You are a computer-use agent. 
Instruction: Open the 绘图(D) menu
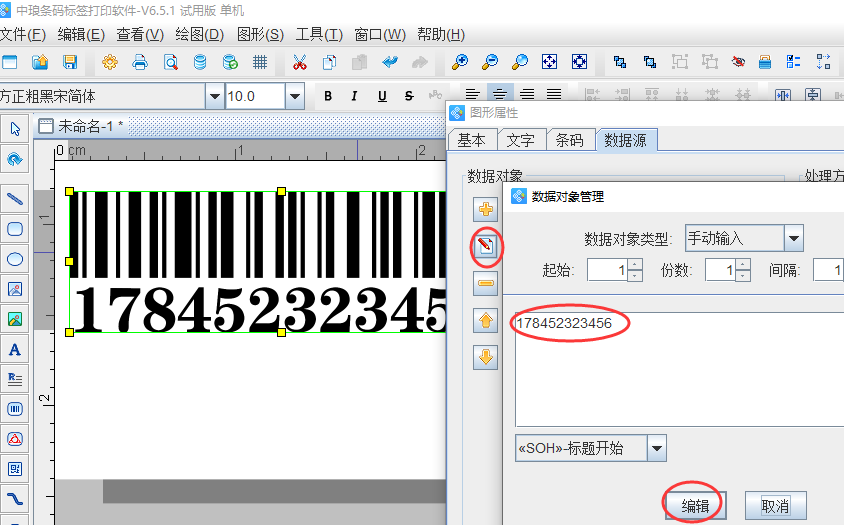200,34
